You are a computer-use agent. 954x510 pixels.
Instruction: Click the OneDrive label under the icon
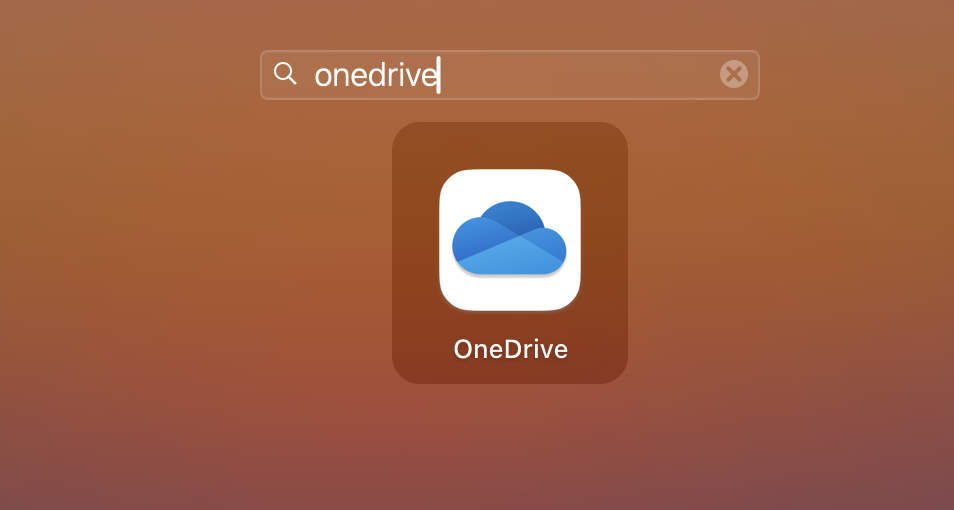click(510, 349)
